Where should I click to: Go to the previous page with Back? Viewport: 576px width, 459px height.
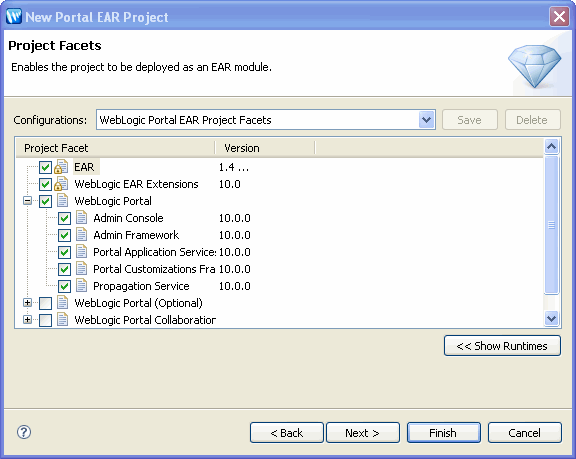(287, 433)
